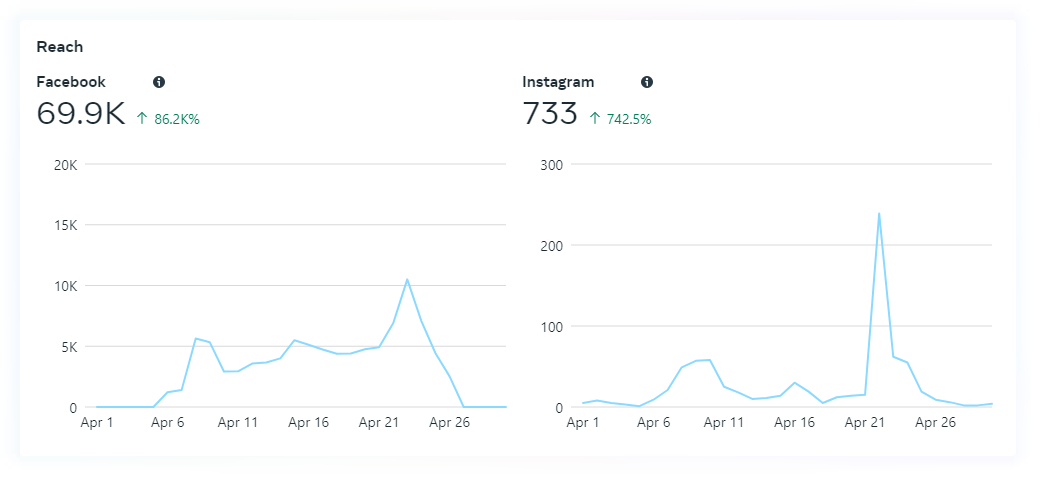
Task: Click the 742.5% Instagram growth percentage
Action: click(629, 119)
